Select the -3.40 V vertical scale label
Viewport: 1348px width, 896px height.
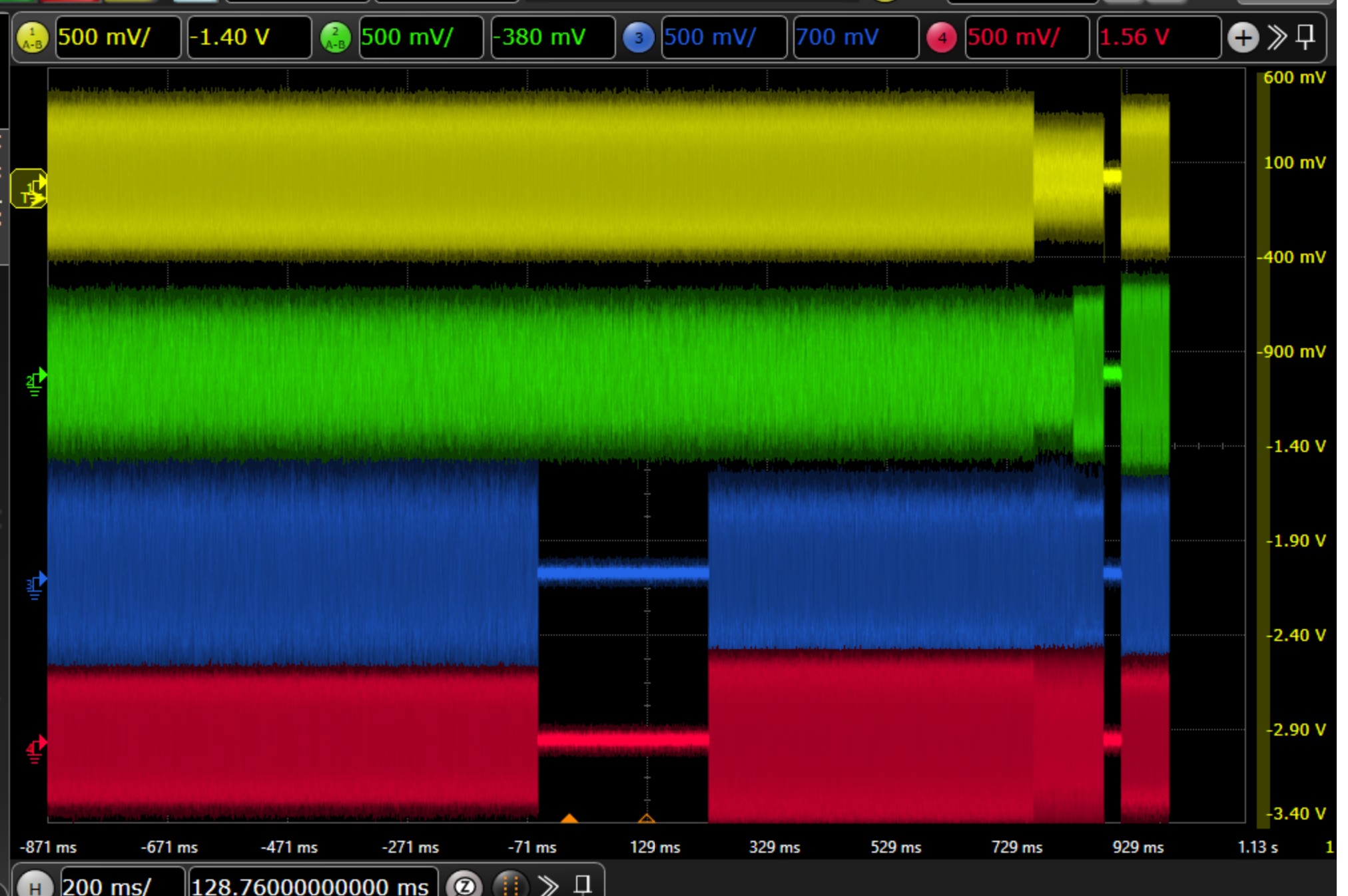(1295, 813)
